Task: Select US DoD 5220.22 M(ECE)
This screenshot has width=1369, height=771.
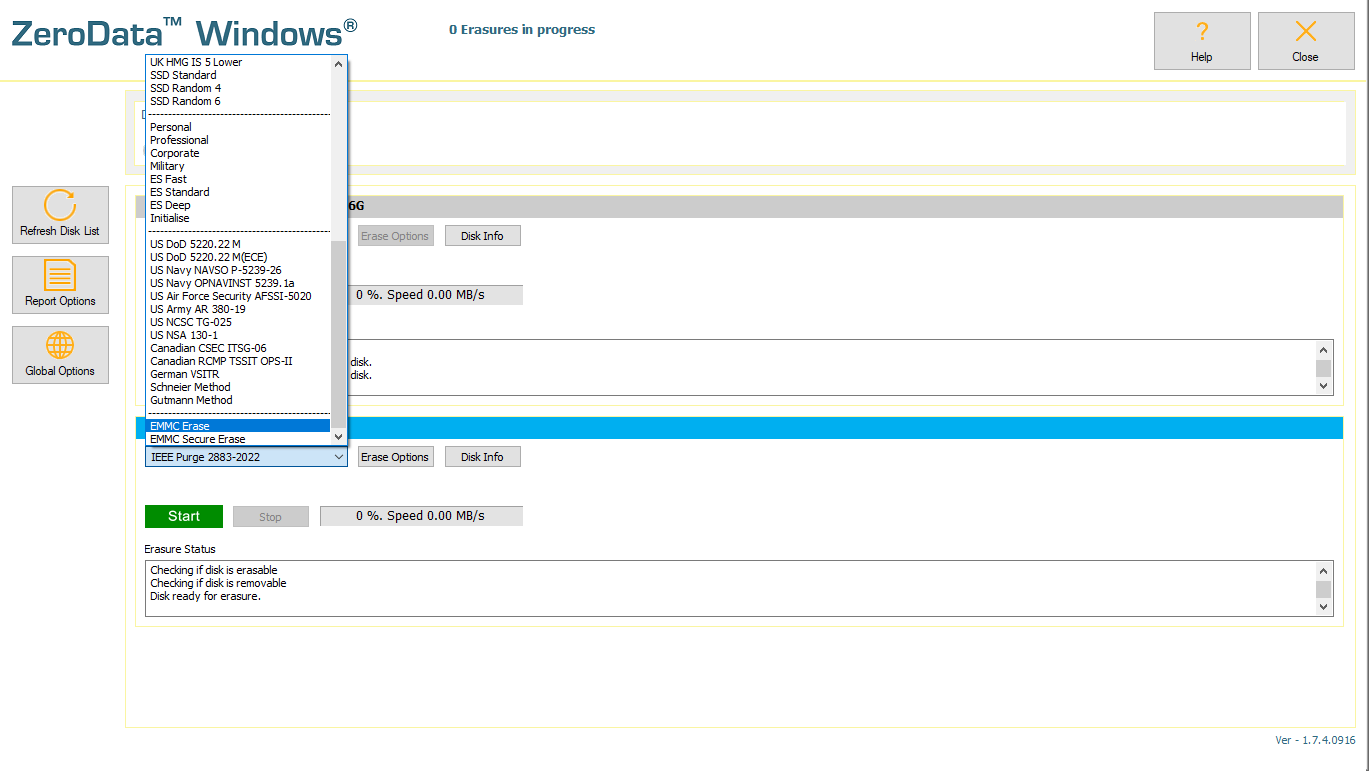Action: pyautogui.click(x=238, y=257)
